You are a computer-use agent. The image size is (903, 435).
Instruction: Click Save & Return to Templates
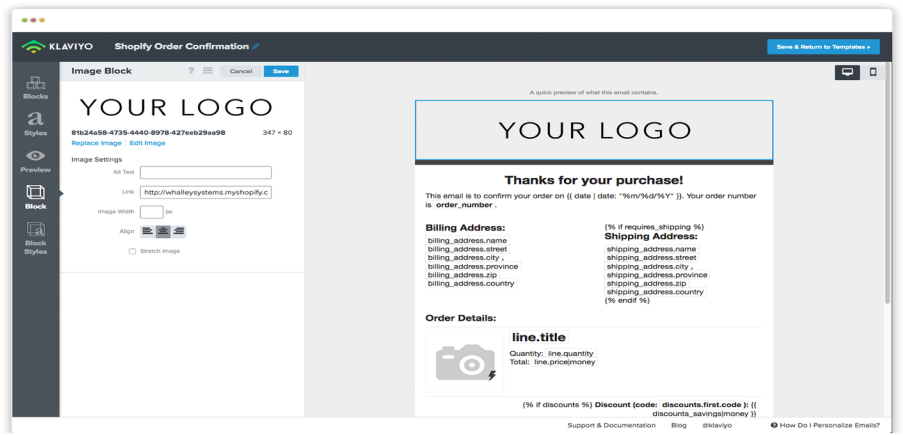pyautogui.click(x=824, y=47)
